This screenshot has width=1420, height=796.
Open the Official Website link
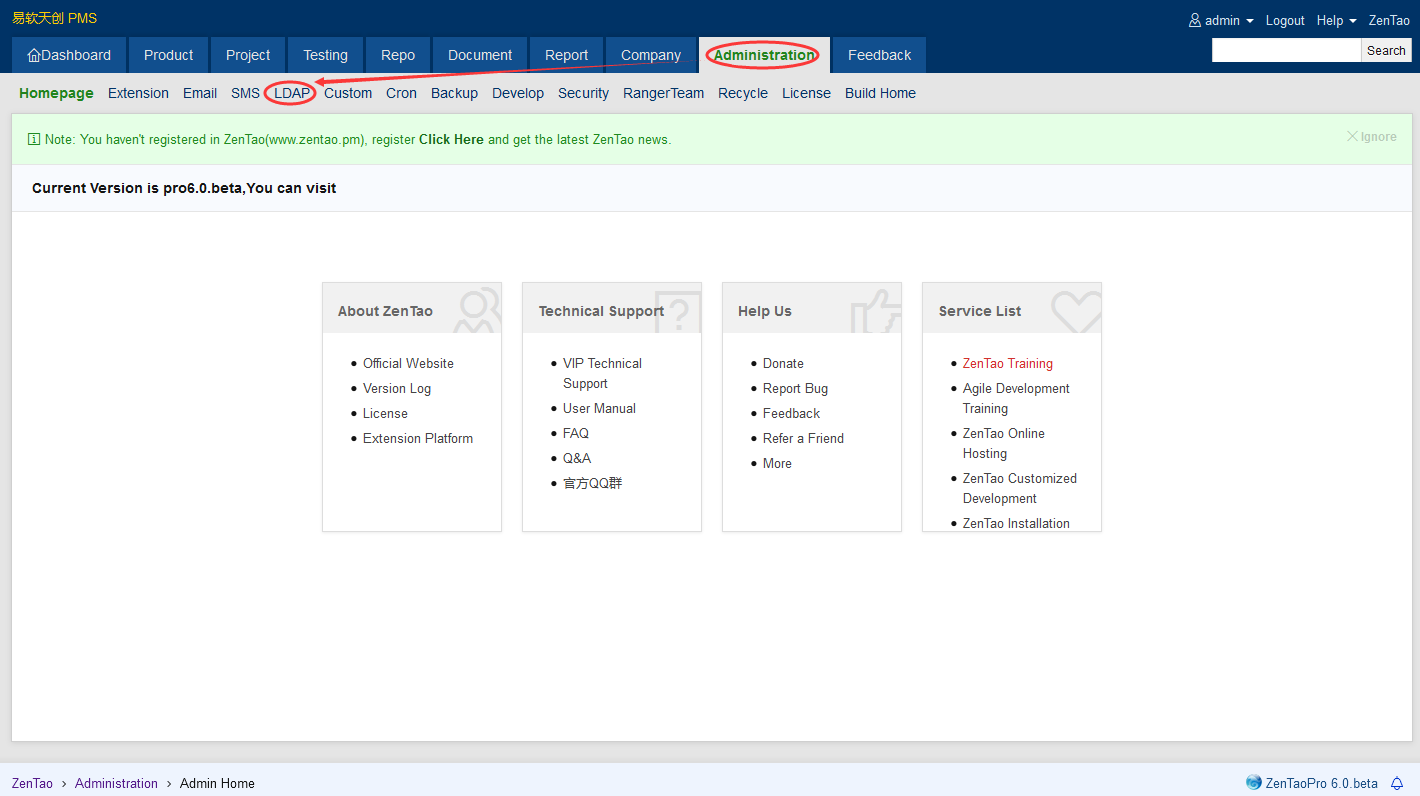(x=408, y=363)
